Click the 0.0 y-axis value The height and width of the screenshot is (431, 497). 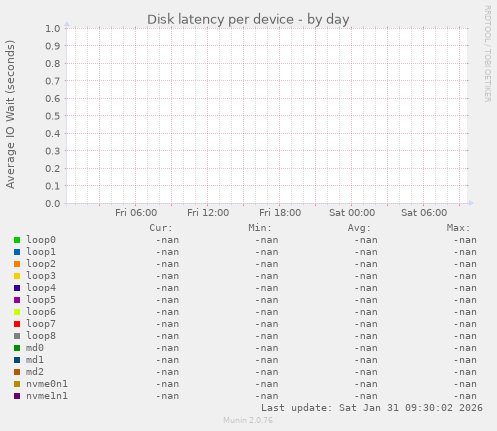[53, 204]
